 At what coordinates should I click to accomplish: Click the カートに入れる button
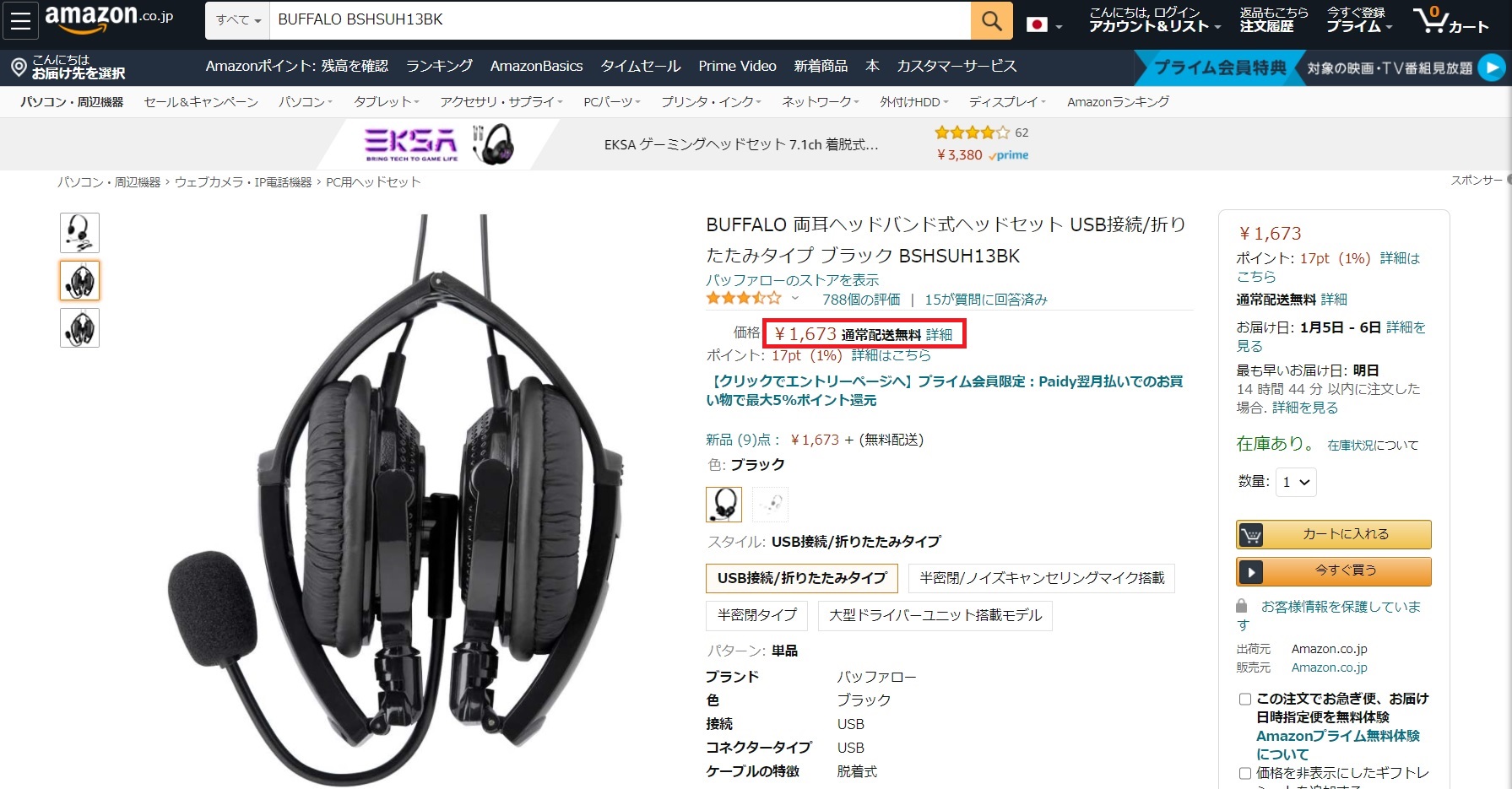tap(1334, 534)
